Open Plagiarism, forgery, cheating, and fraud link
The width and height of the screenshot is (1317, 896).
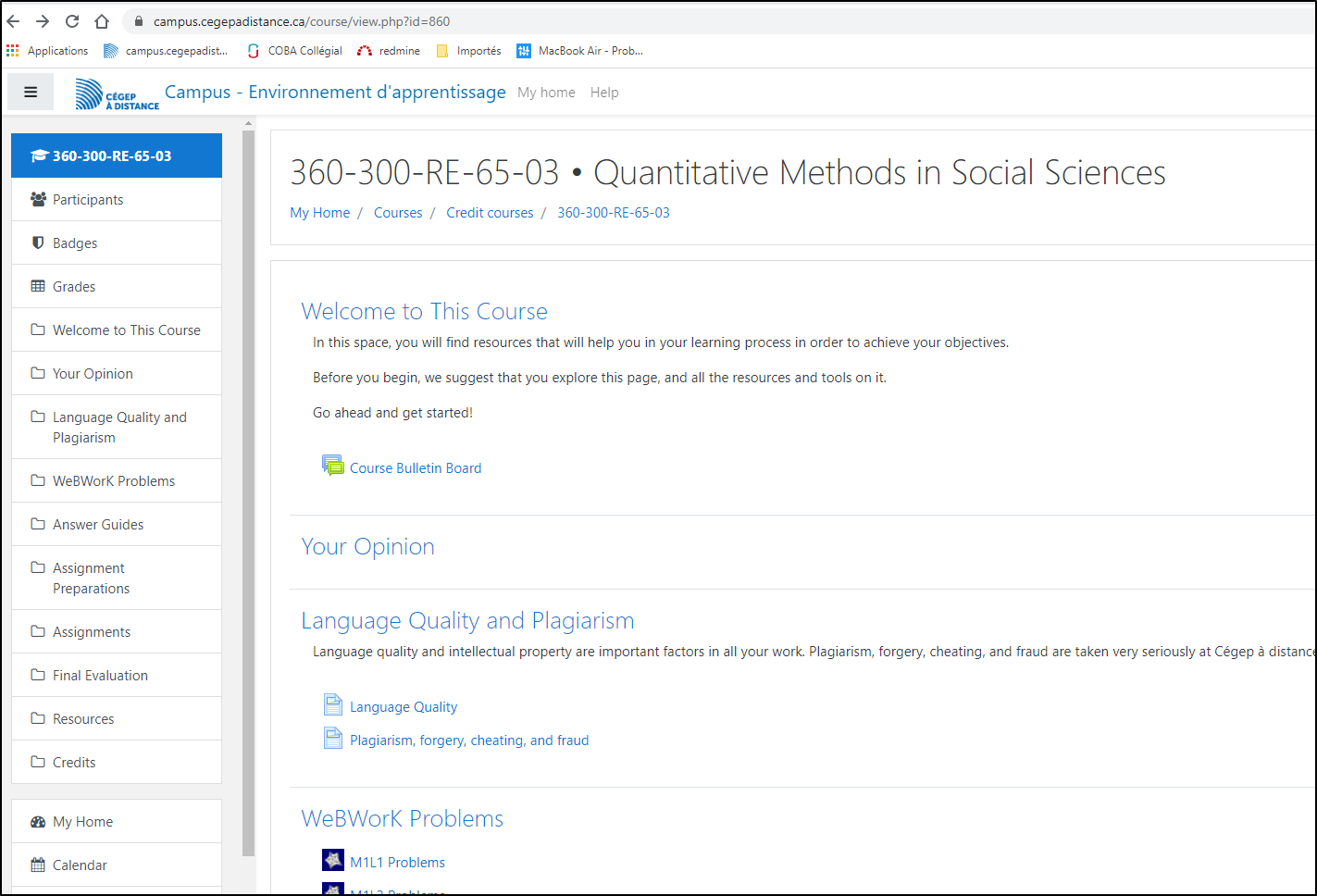pos(469,740)
